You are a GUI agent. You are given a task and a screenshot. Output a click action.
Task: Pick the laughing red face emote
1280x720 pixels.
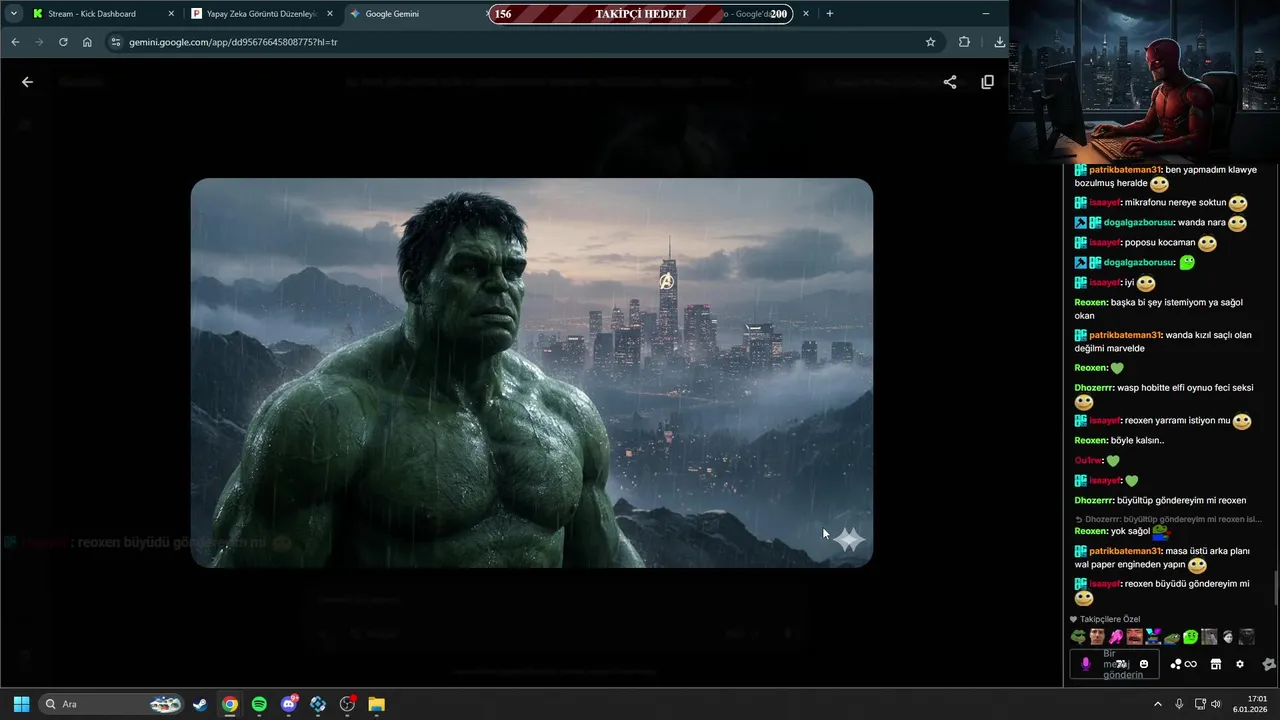point(1134,637)
